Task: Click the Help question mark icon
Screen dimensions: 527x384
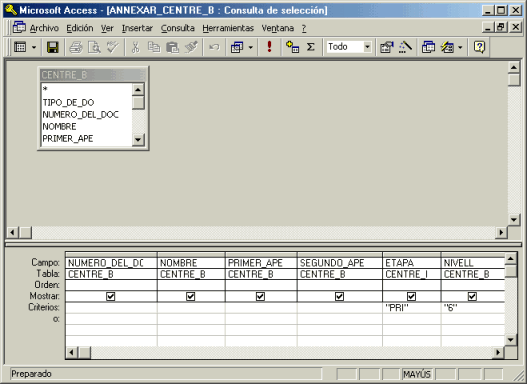Action: (479, 47)
